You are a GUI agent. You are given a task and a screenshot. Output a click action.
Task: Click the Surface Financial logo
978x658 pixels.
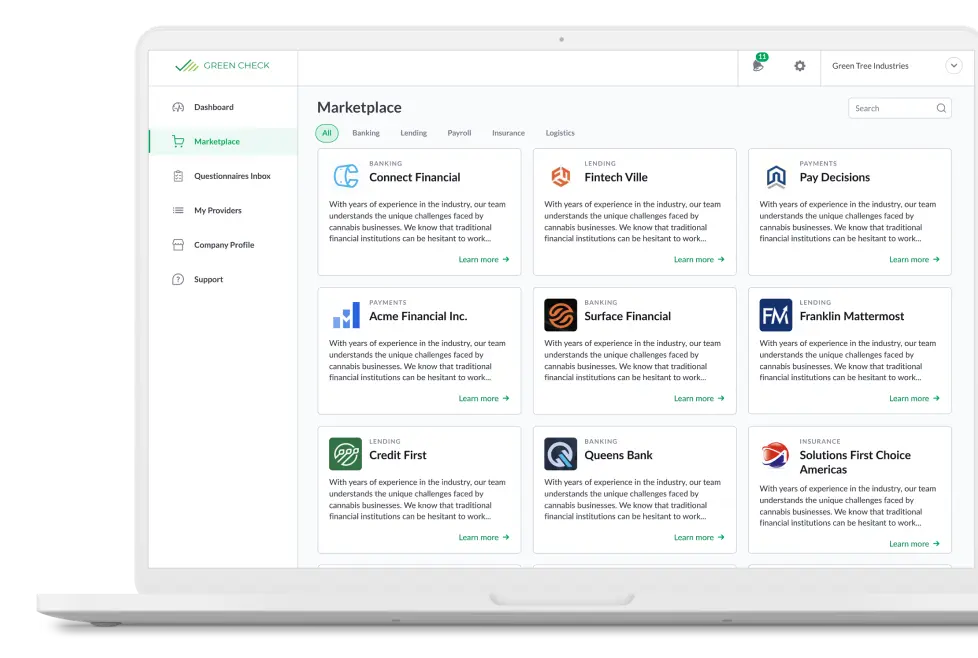click(x=560, y=316)
